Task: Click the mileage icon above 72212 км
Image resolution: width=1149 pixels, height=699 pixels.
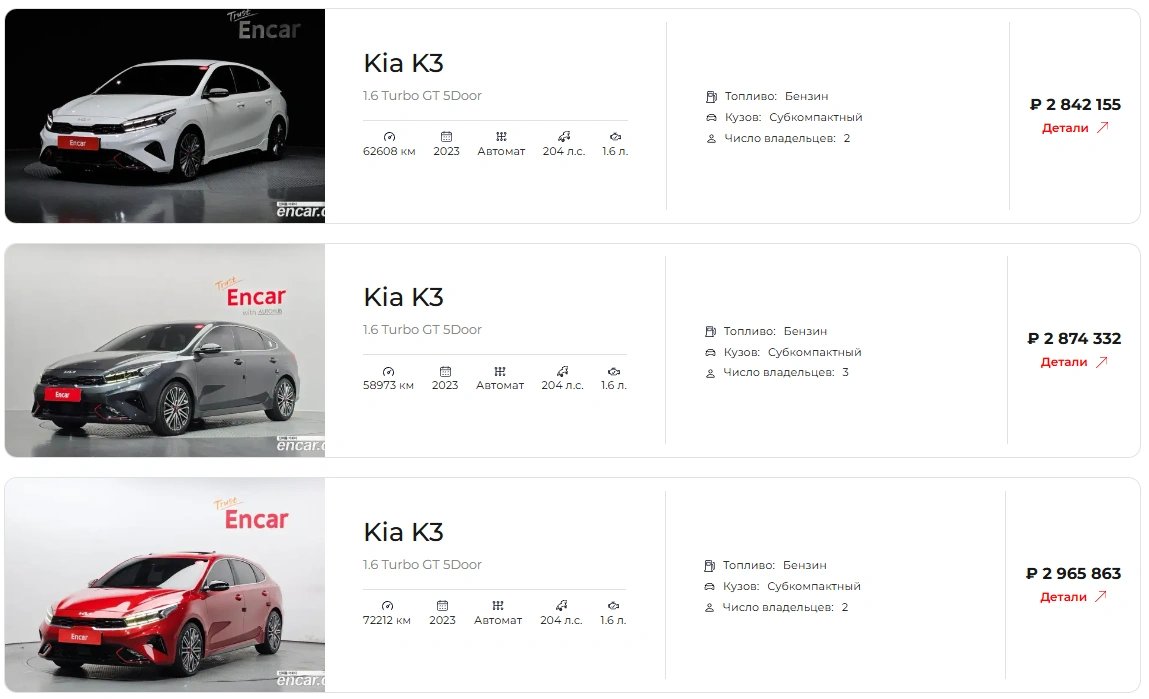Action: tap(388, 605)
